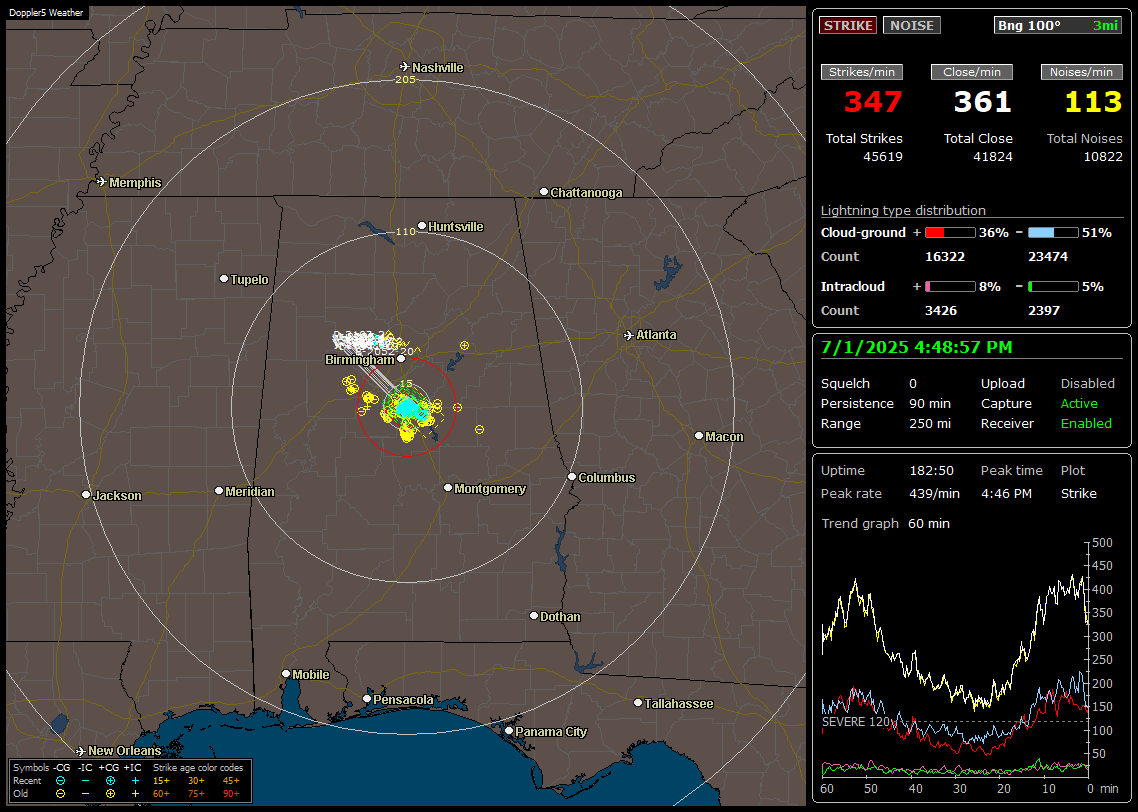Image resolution: width=1138 pixels, height=812 pixels.
Task: Click the Uptime 182:50 value
Action: click(931, 471)
